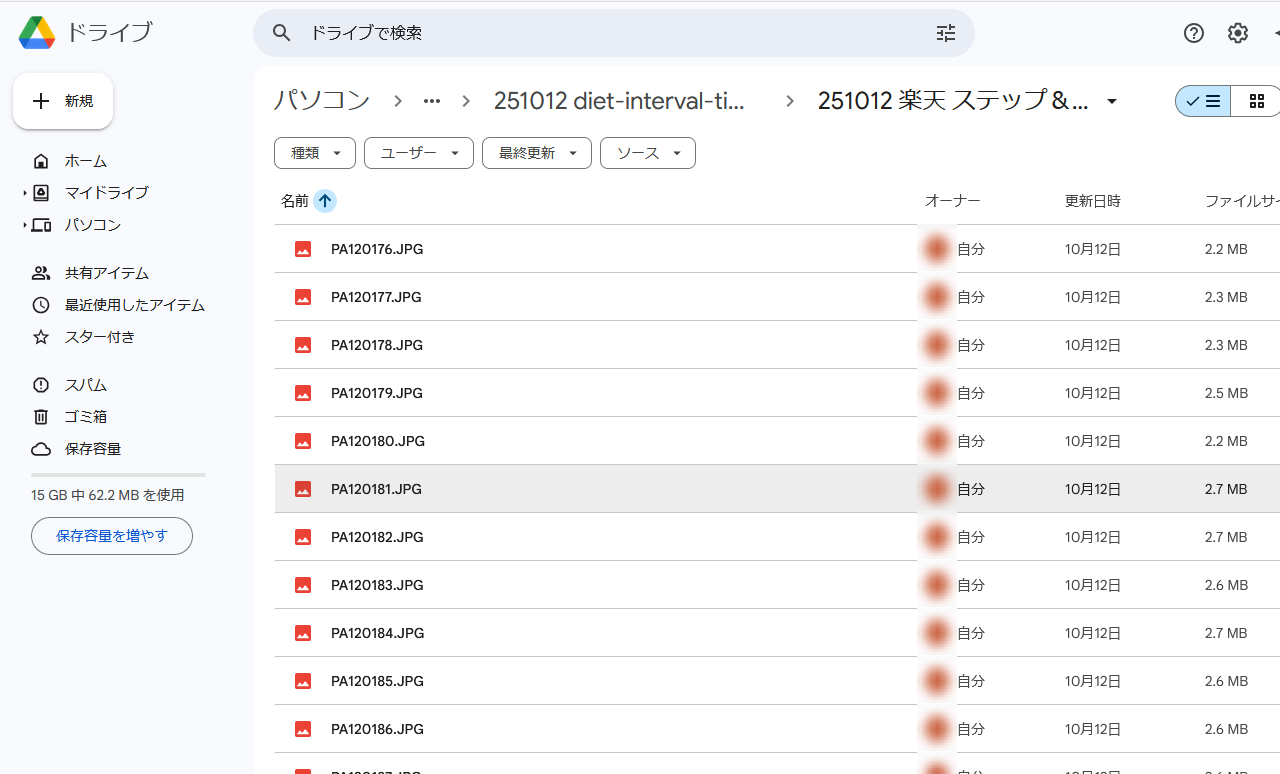Open advanced search filter options icon
The image size is (1280, 774).
point(945,33)
